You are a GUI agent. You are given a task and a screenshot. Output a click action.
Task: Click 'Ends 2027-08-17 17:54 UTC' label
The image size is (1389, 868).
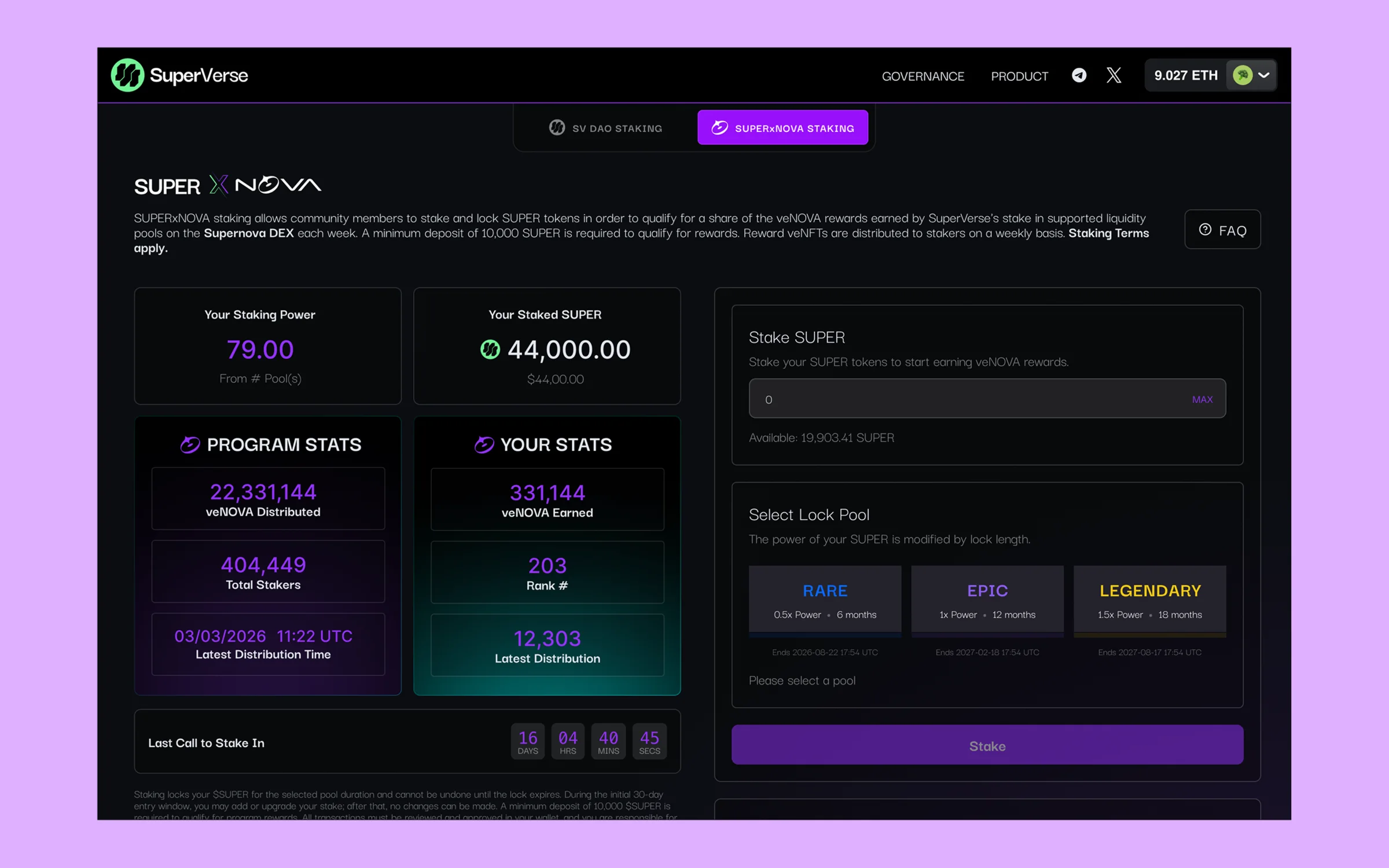click(1149, 652)
